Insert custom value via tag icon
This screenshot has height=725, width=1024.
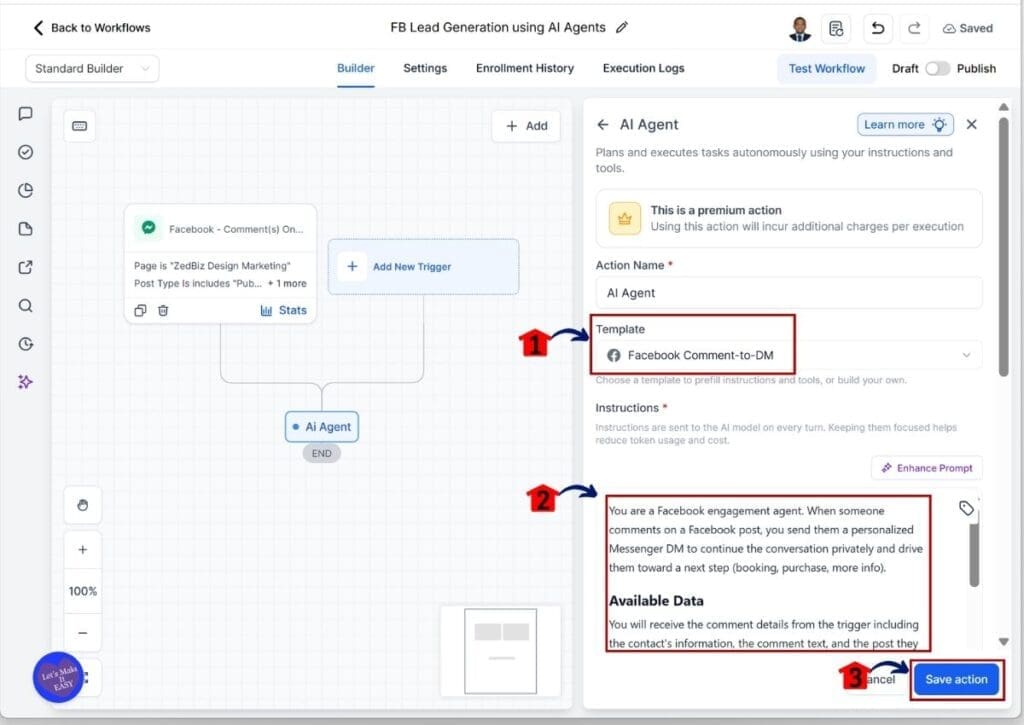[965, 508]
